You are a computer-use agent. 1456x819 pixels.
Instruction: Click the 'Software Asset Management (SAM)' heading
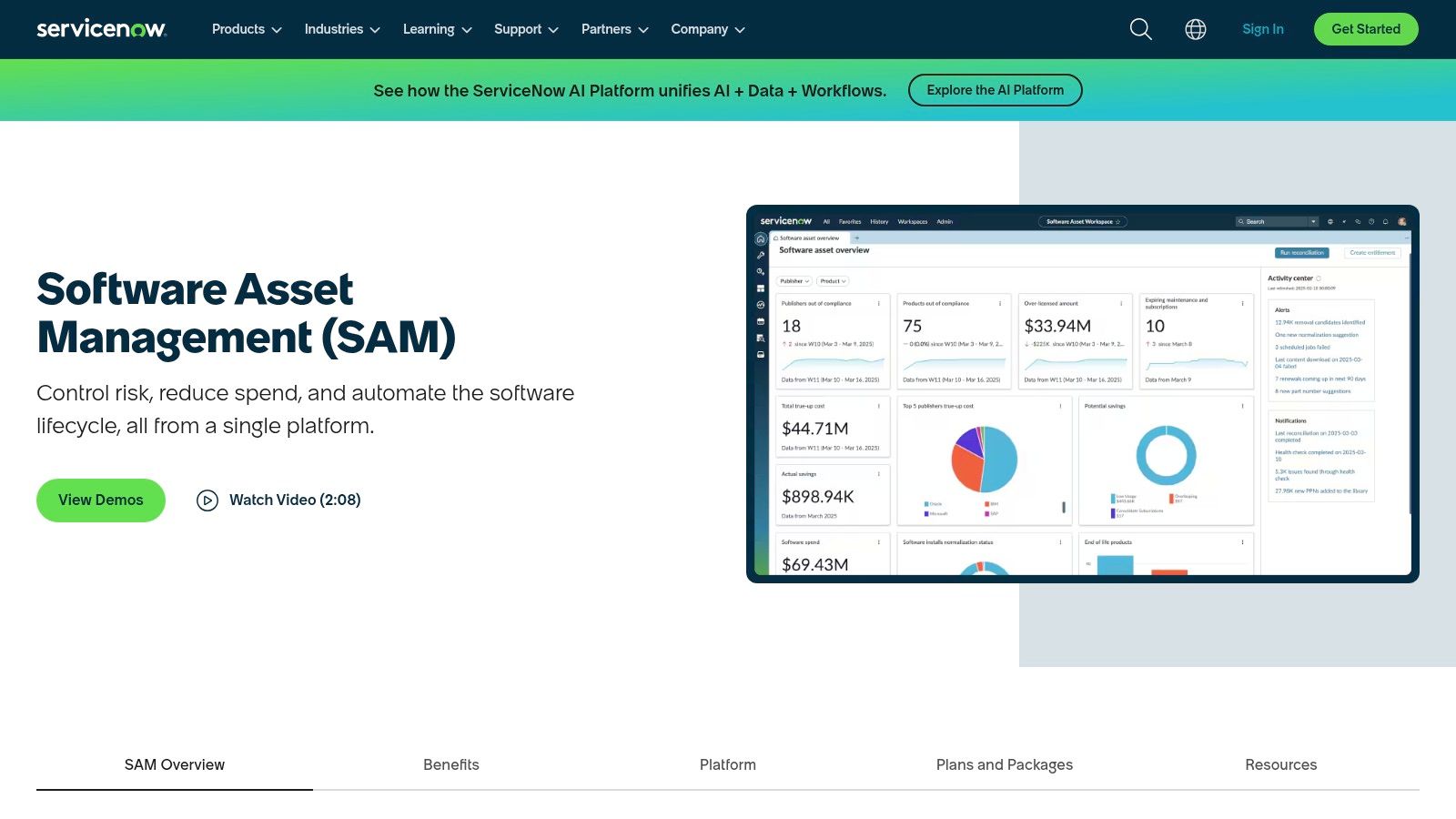[246, 313]
